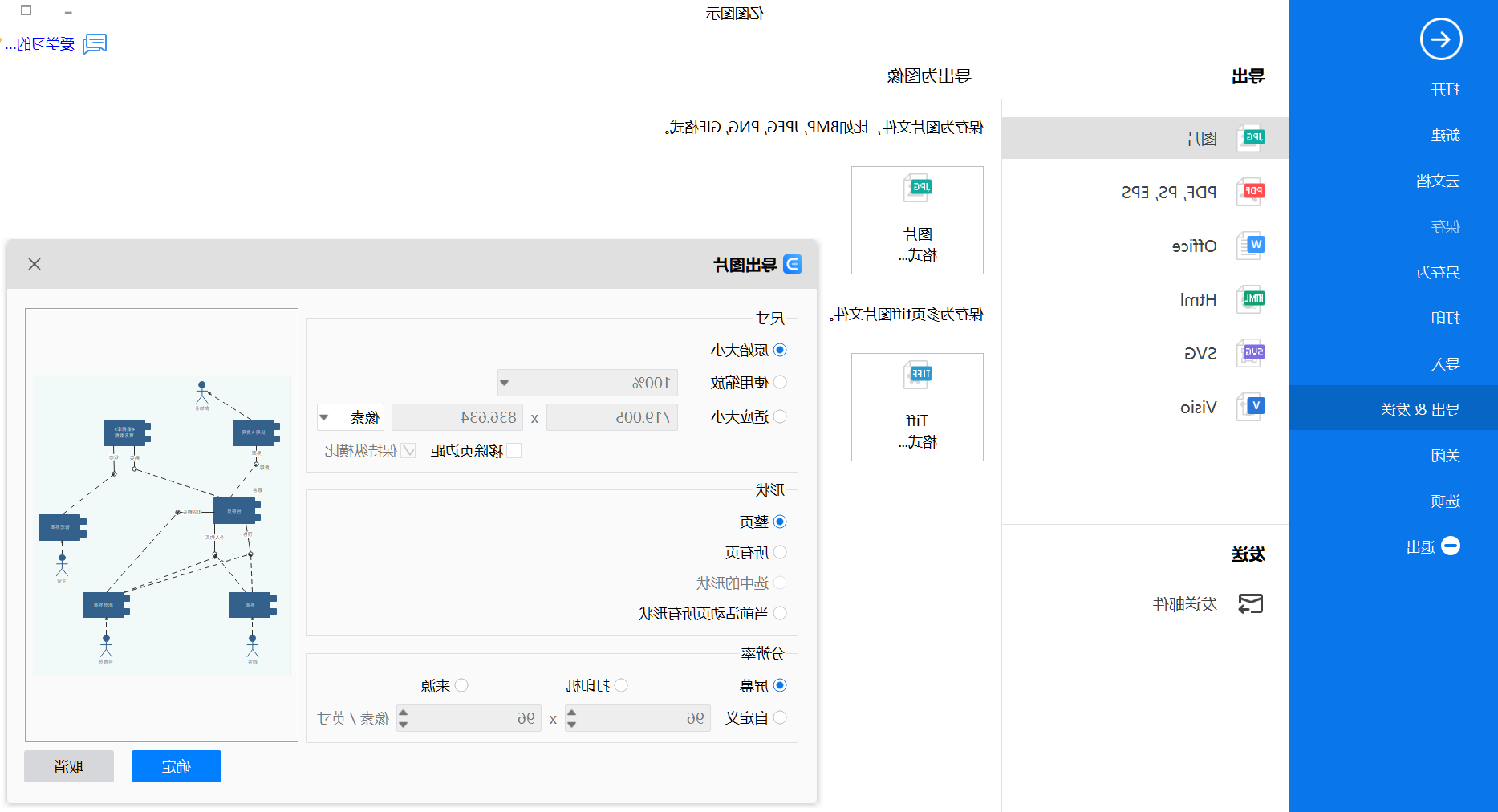The width and height of the screenshot is (1498, 812).
Task: Select 当前活动页所有形状 radio button
Action: tap(780, 613)
